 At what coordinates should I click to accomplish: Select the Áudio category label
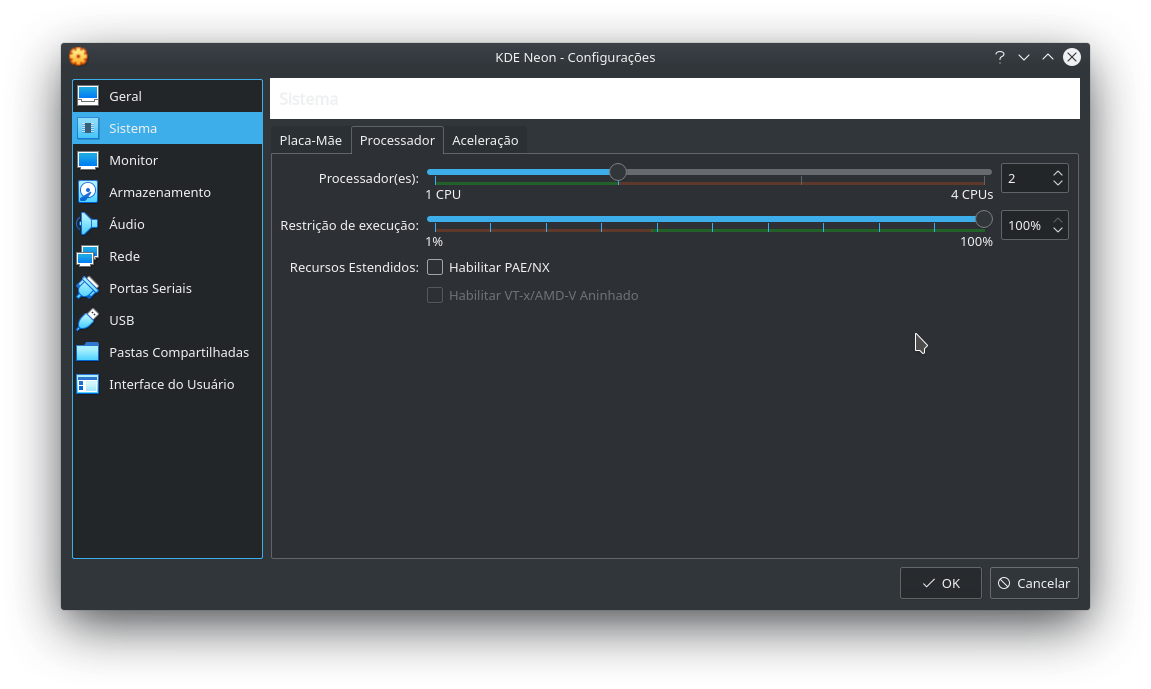tap(127, 224)
